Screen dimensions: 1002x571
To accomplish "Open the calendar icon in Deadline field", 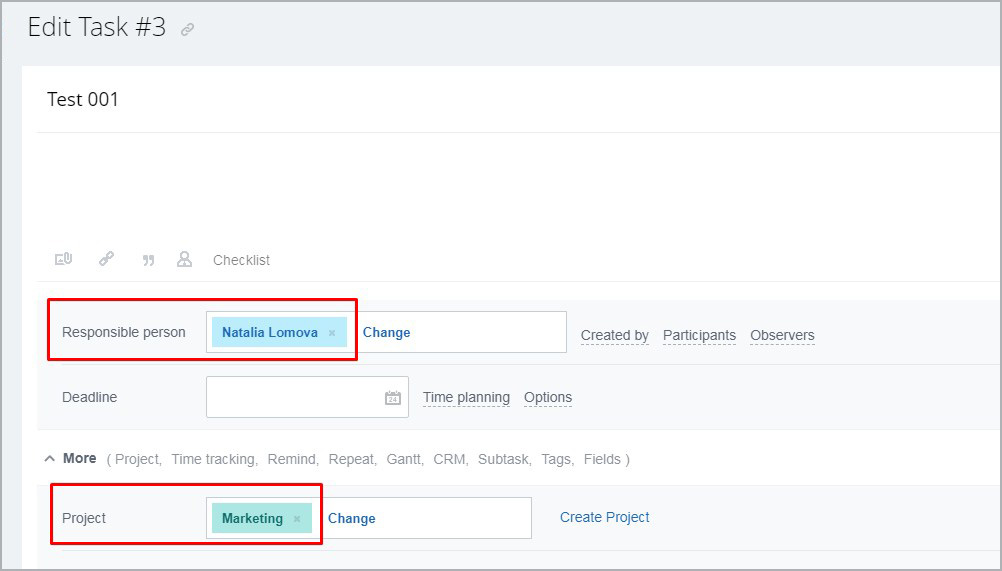I will 393,398.
